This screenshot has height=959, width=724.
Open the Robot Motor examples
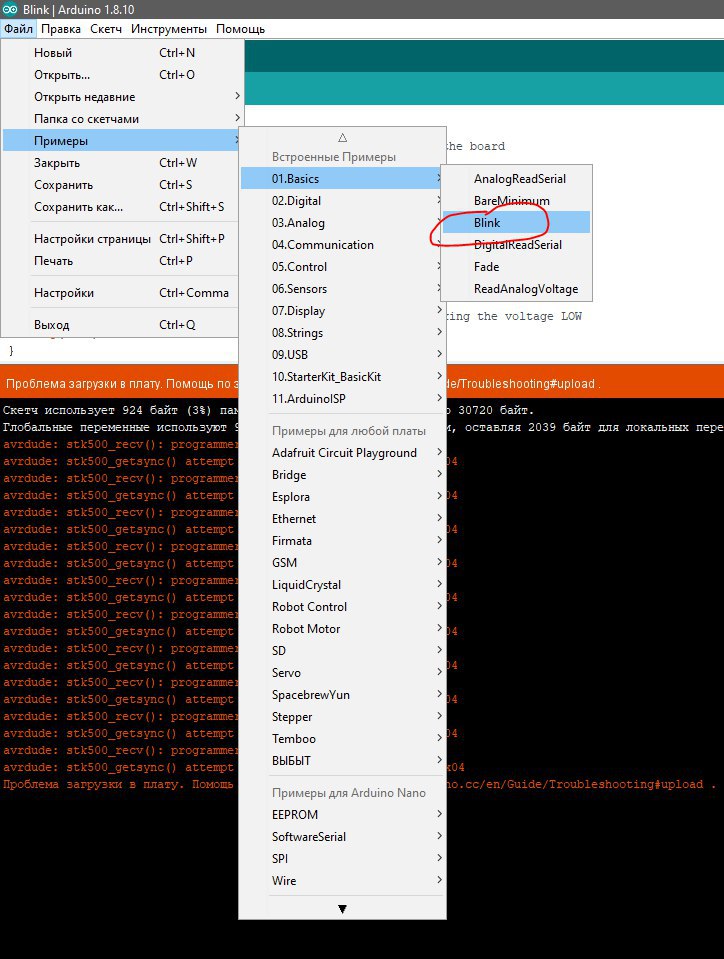(x=342, y=629)
